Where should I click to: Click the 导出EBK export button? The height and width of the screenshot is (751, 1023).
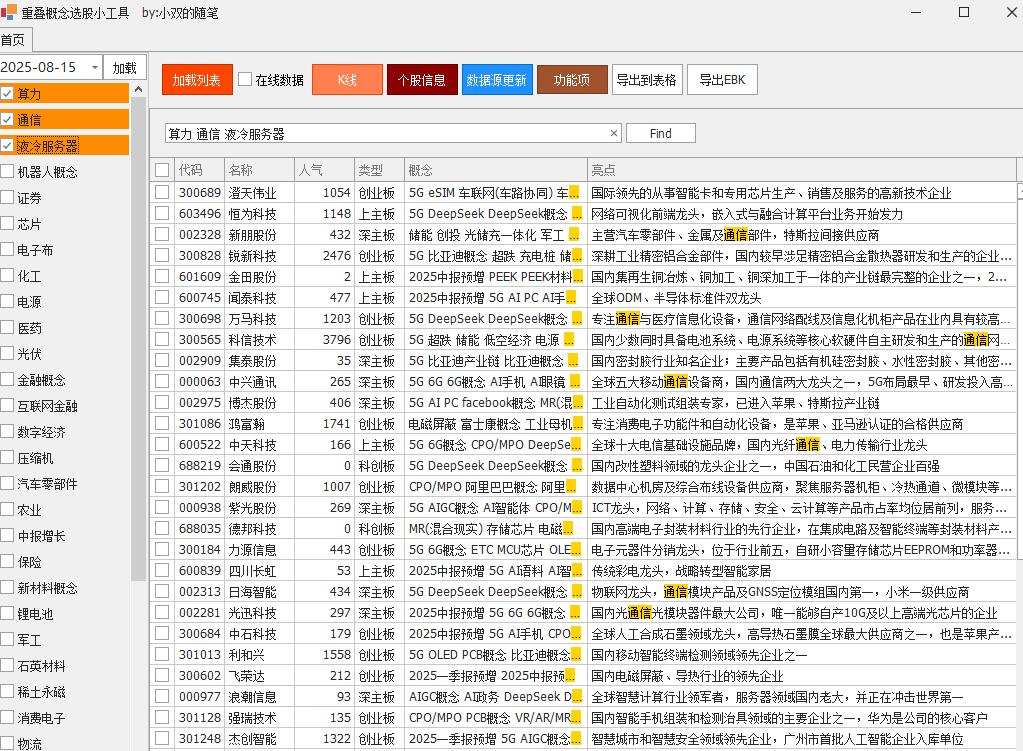[x=721, y=79]
